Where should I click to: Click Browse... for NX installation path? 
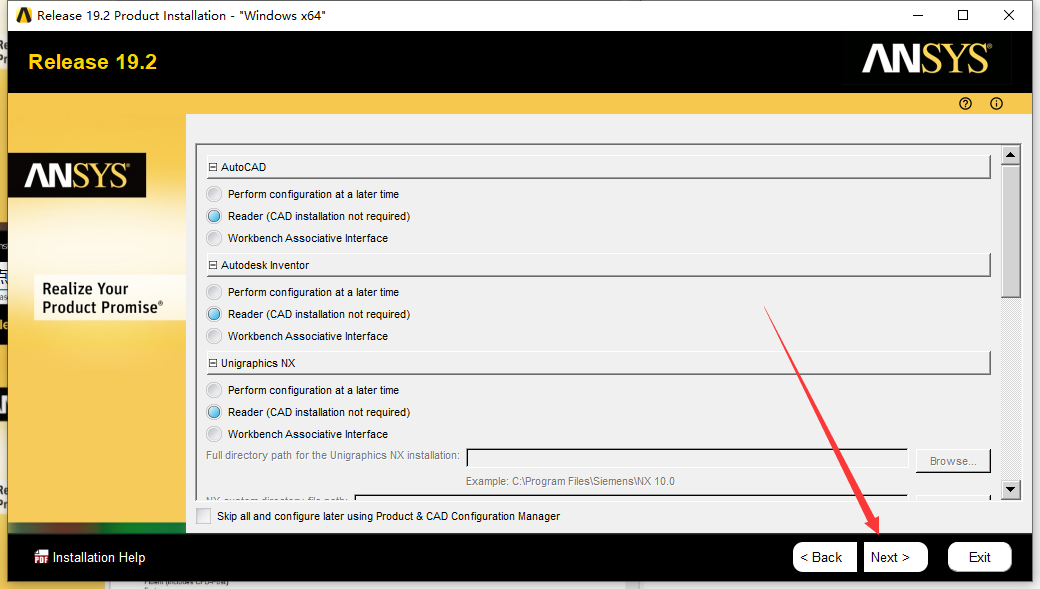(x=952, y=461)
